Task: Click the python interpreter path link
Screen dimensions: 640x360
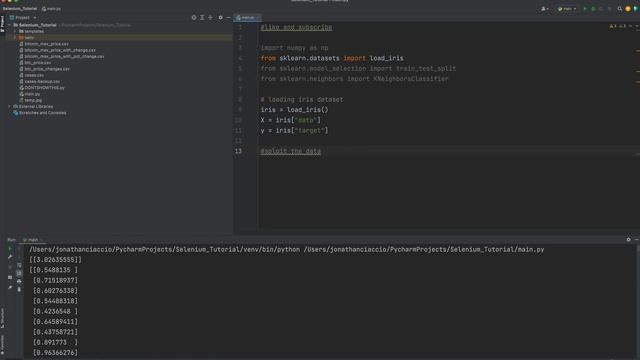Action: 164,249
